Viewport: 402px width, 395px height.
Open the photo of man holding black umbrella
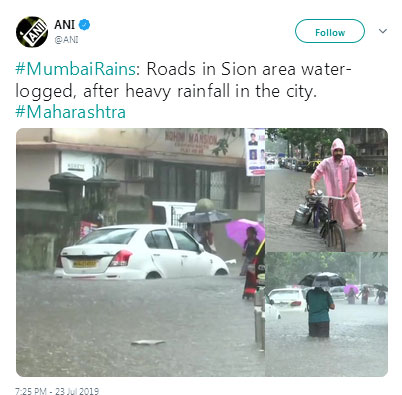(x=327, y=315)
